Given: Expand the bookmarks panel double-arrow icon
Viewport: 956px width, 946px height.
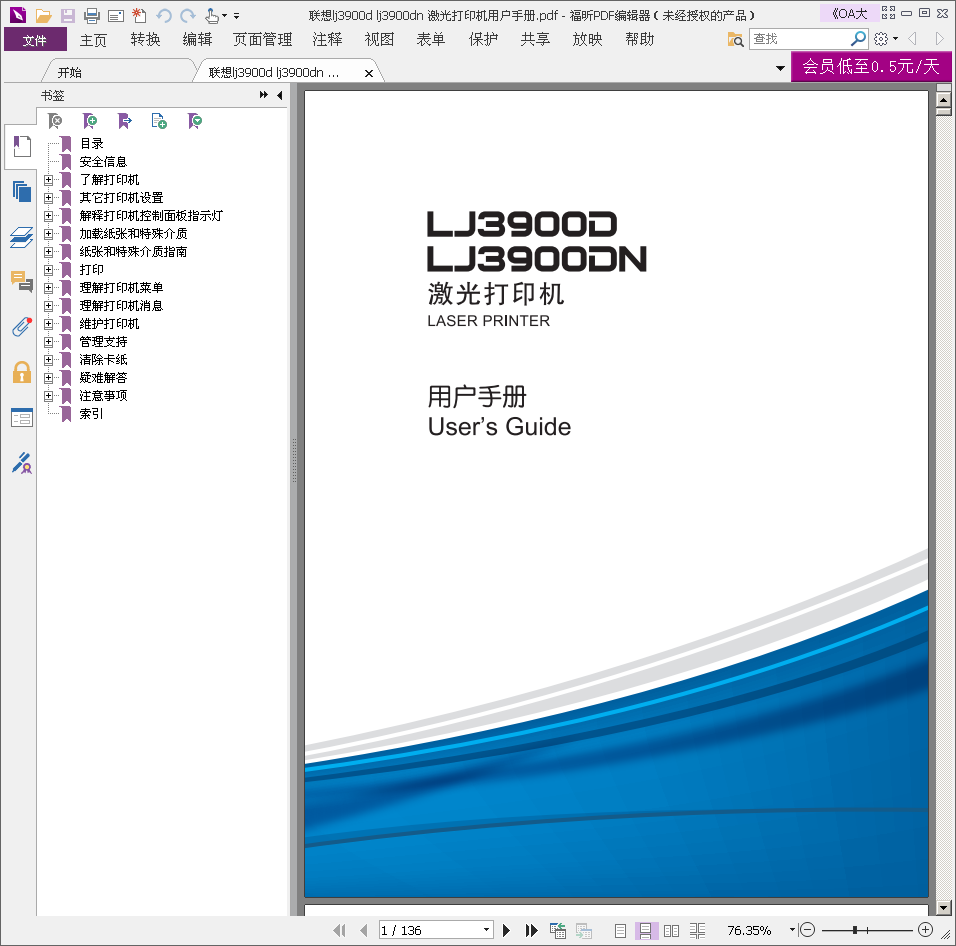Looking at the screenshot, I should click(x=263, y=95).
